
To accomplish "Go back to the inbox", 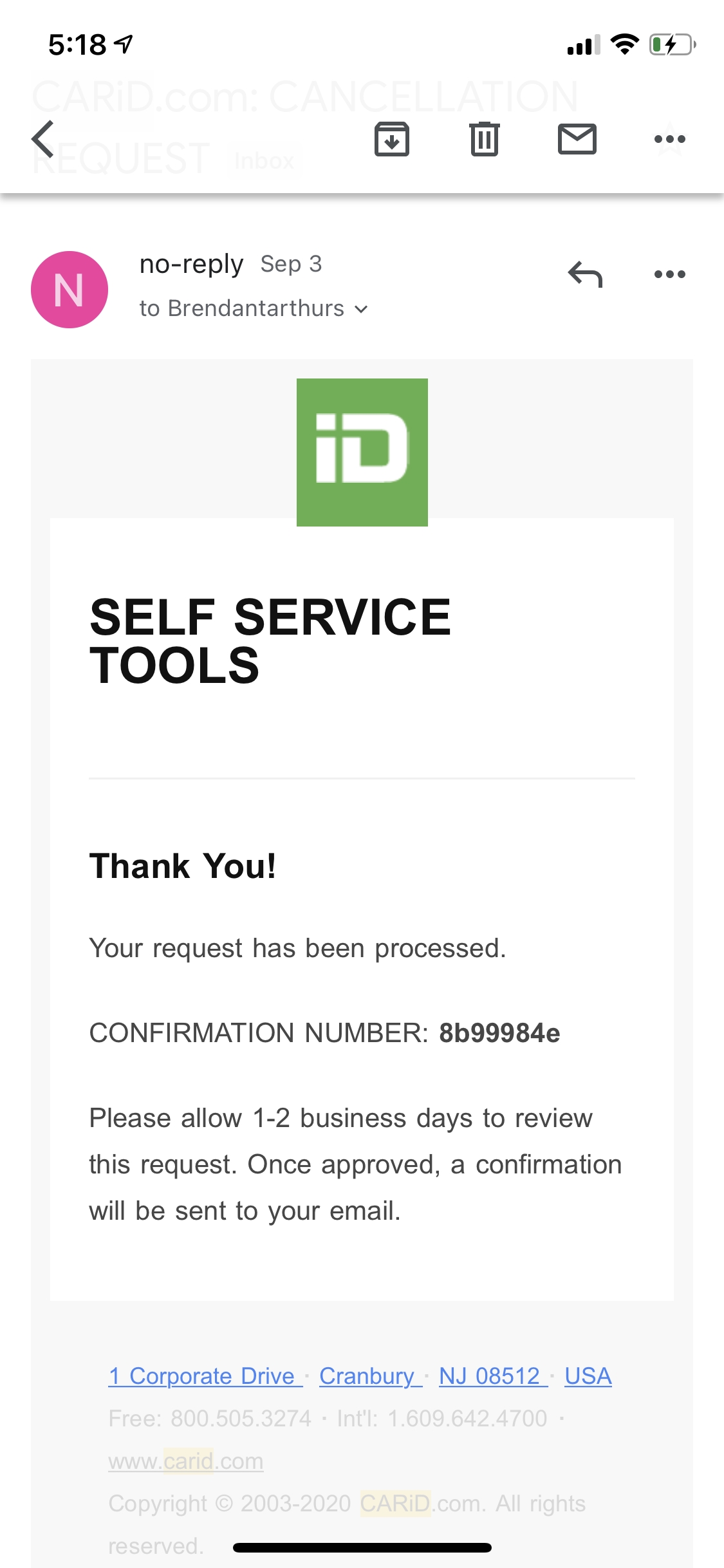I will click(x=41, y=138).
